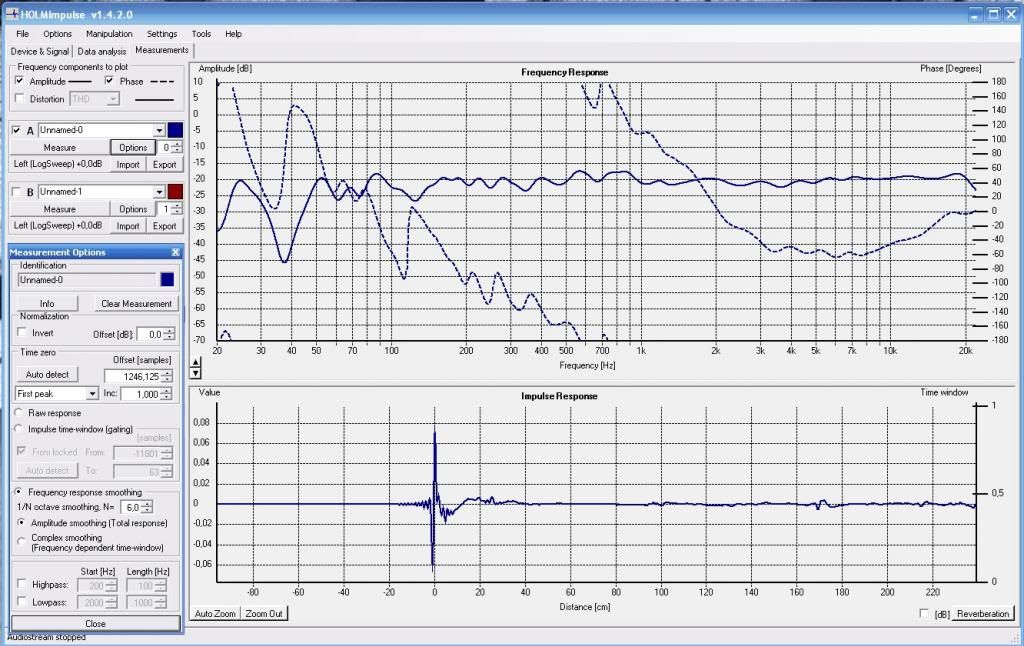Image resolution: width=1024 pixels, height=646 pixels.
Task: Click the Reverberation button
Action: [983, 614]
